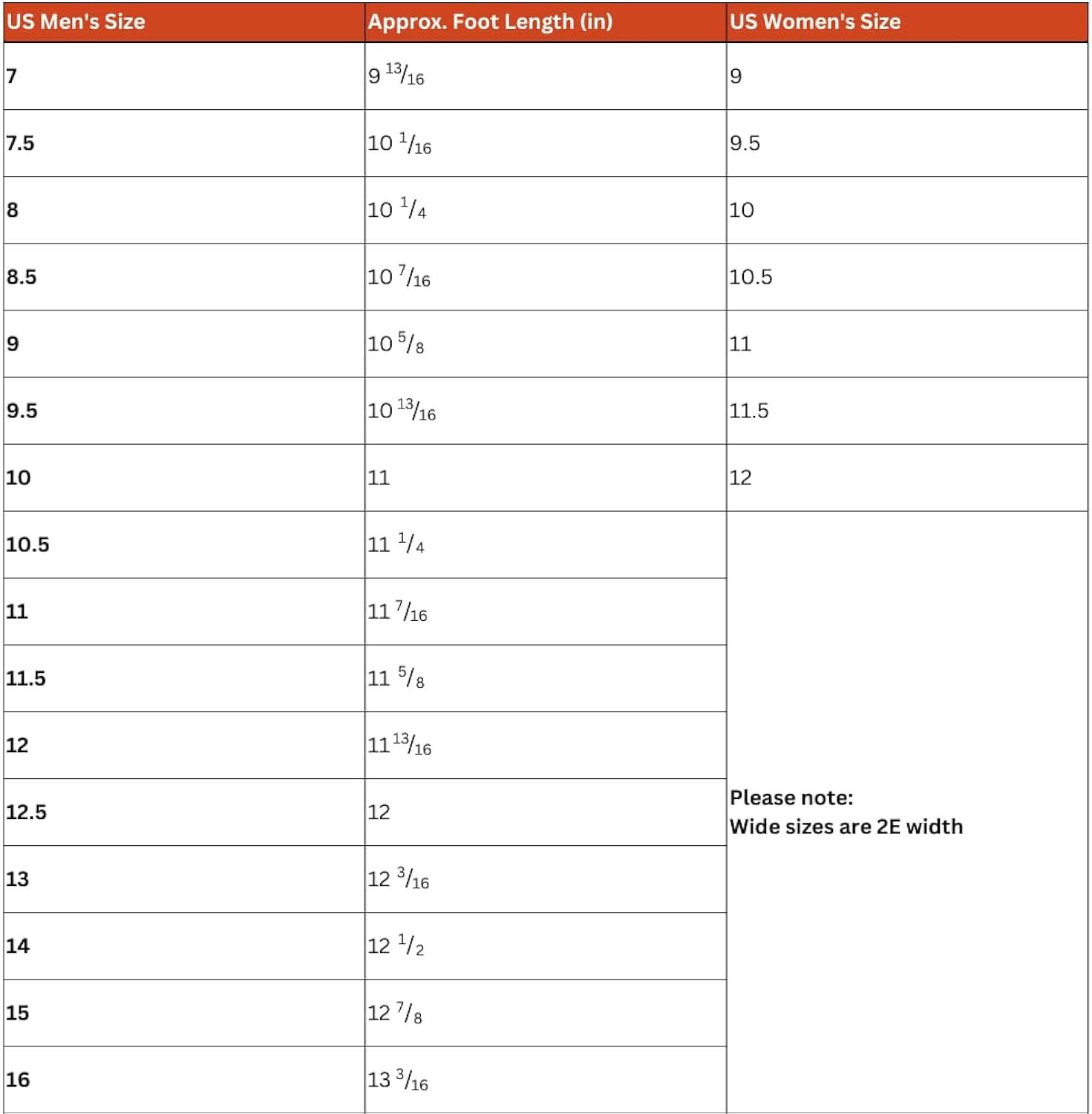Select men's size 7 cell
The width and height of the screenshot is (1092, 1114).
[184, 76]
